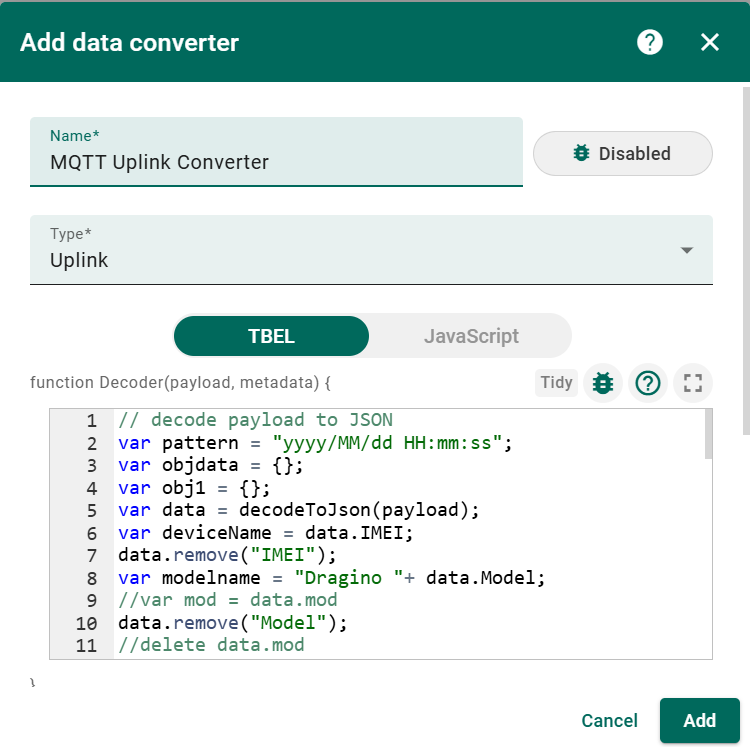Click line 11 //delete data.mod comment
The width and height of the screenshot is (750, 747).
click(x=211, y=645)
